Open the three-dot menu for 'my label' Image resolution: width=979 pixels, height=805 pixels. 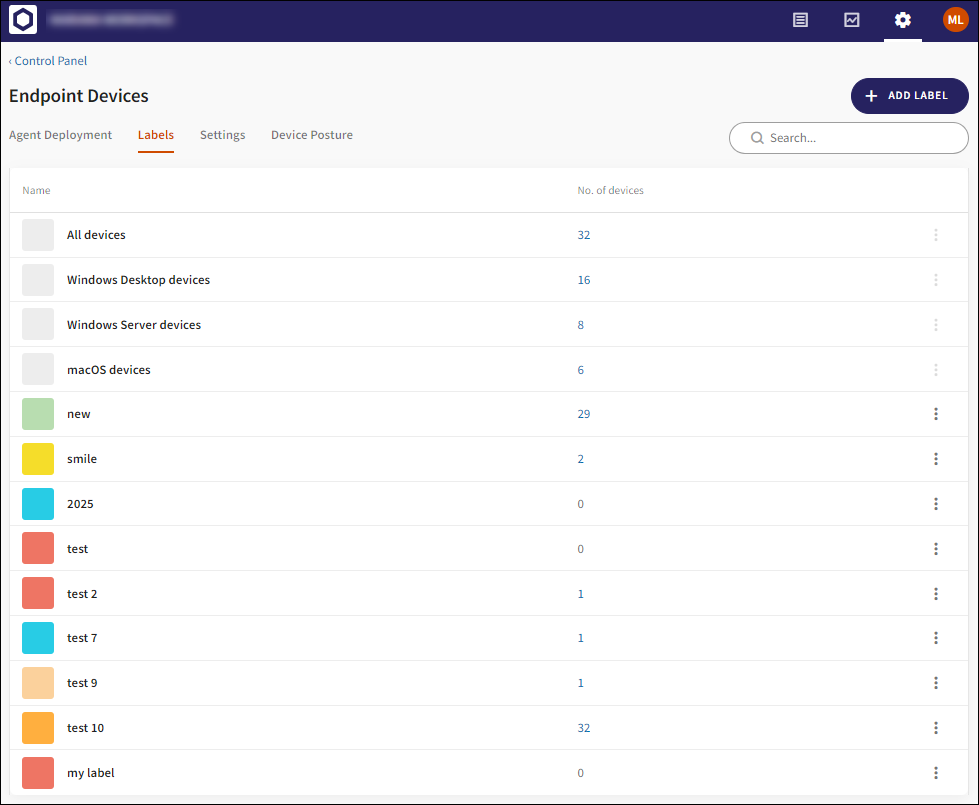(936, 773)
